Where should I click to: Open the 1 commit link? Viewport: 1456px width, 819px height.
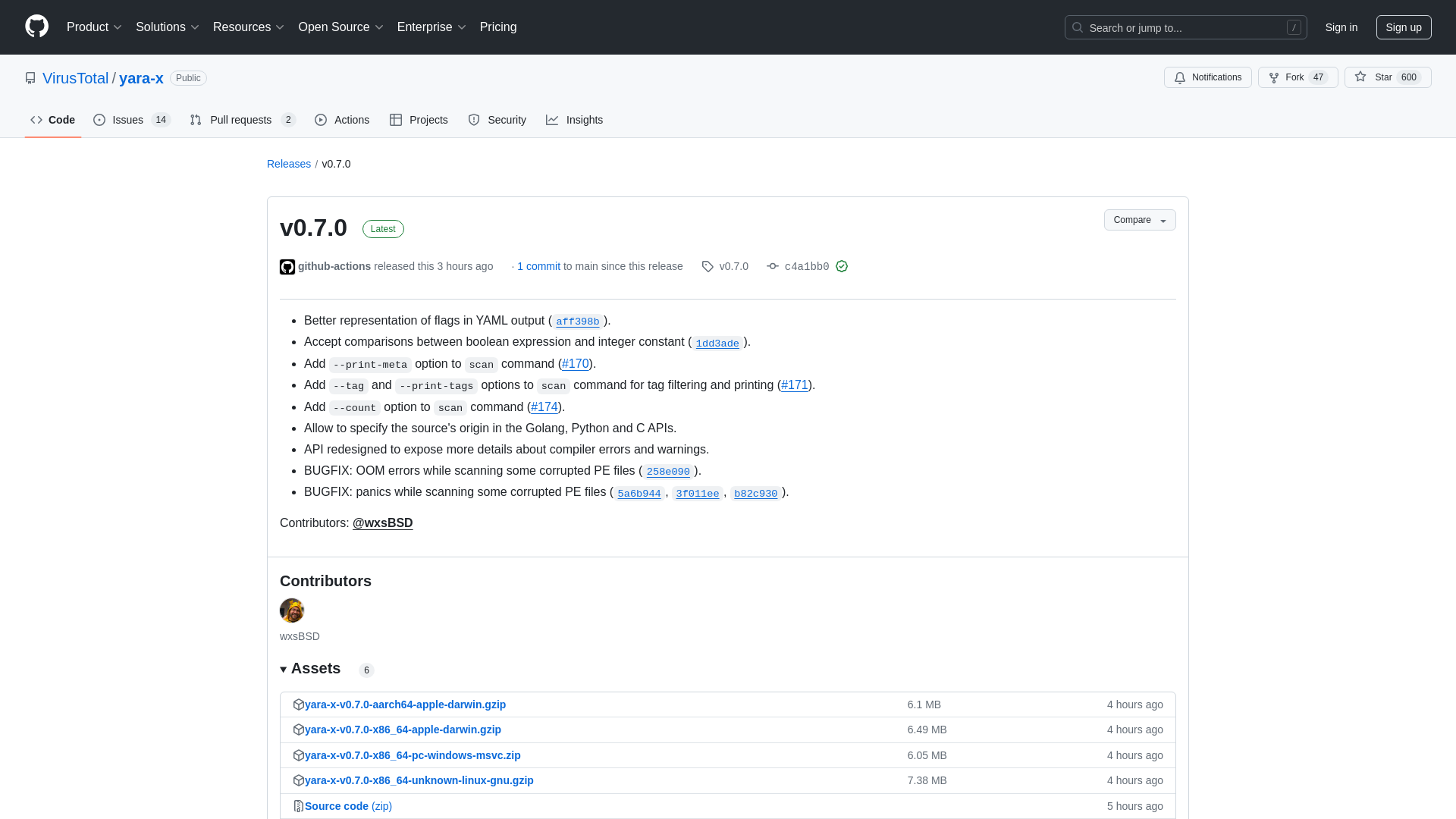pos(538,266)
